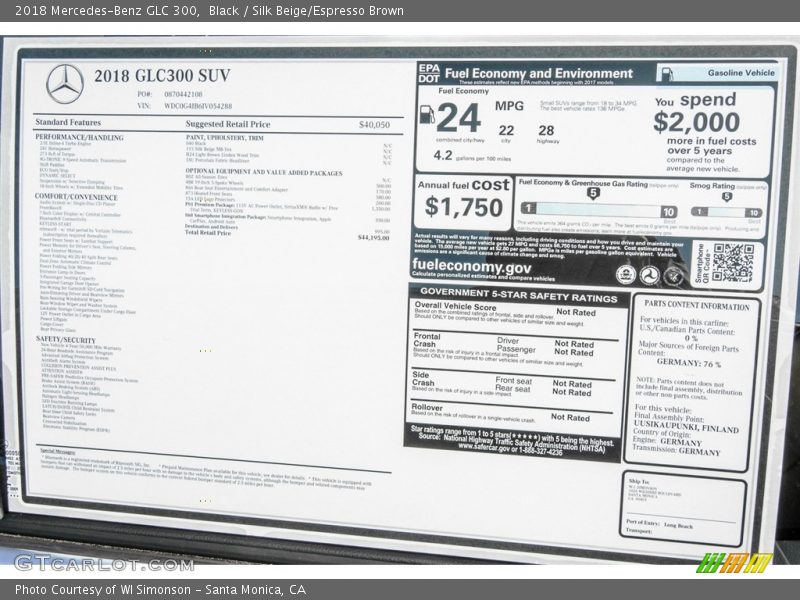This screenshot has width=800, height=600.
Task: Click the EPA DOT logo
Action: pos(429,74)
